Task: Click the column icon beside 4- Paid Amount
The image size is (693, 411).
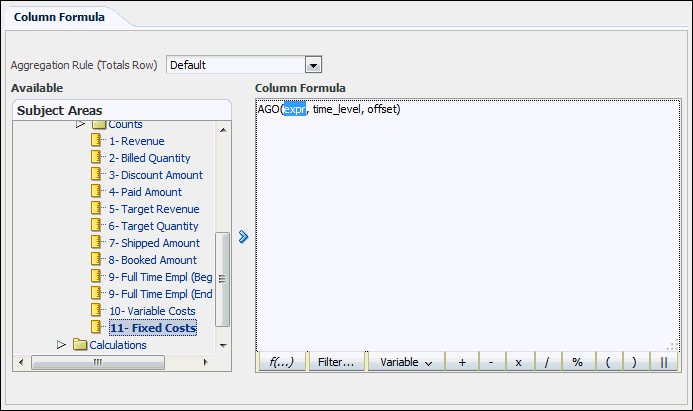Action: (96, 191)
